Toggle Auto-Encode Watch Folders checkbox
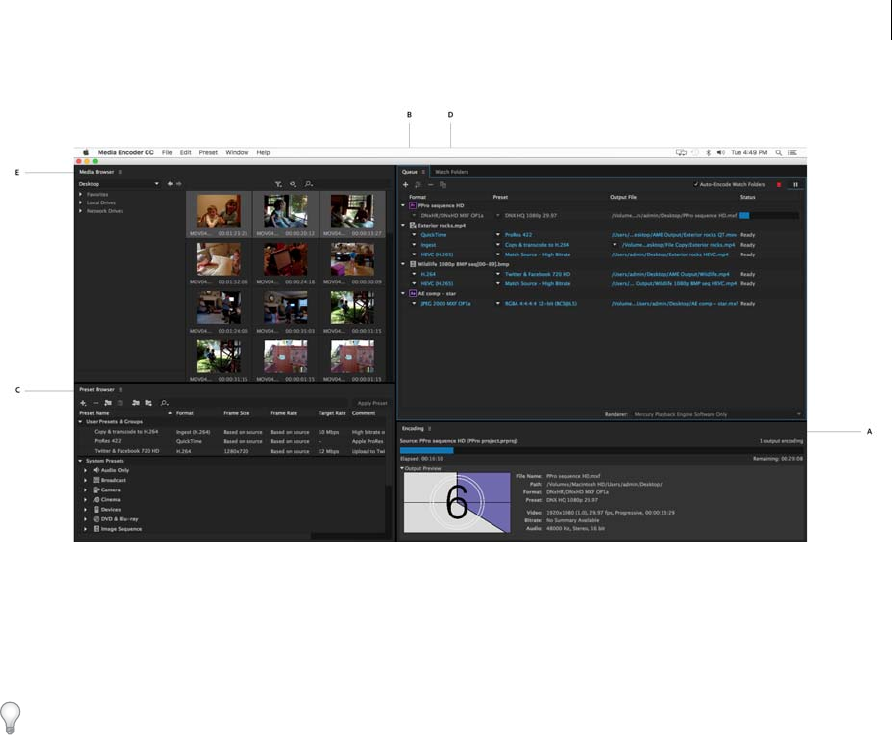 click(x=696, y=184)
